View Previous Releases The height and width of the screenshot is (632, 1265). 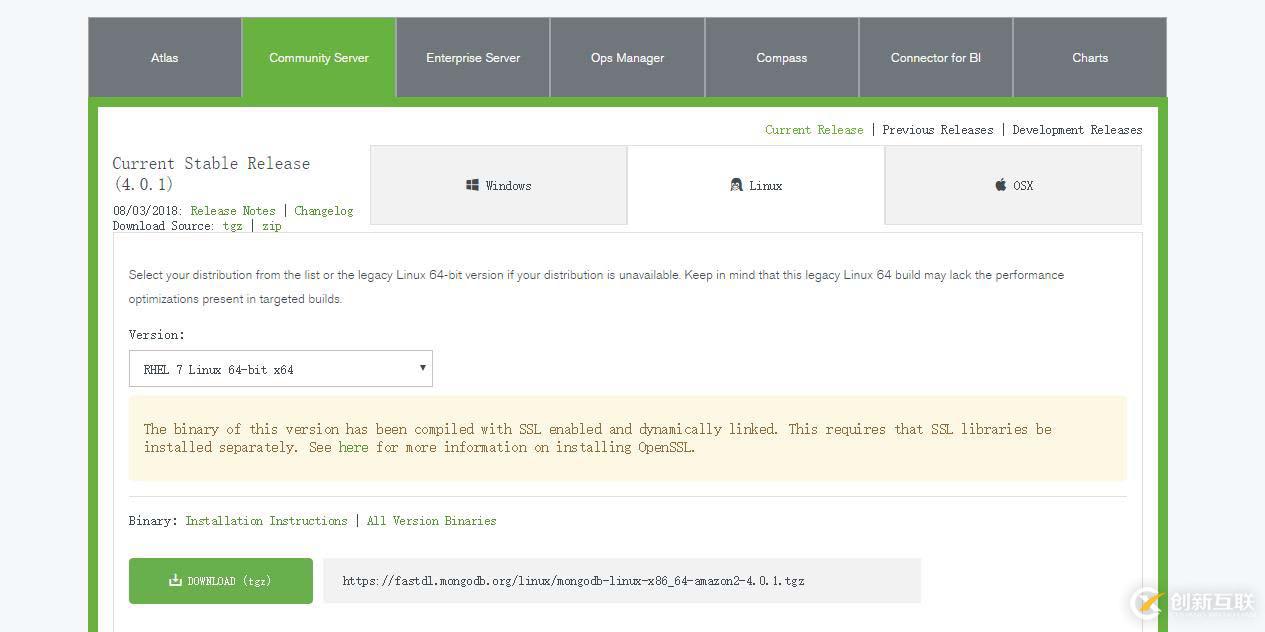click(x=938, y=130)
